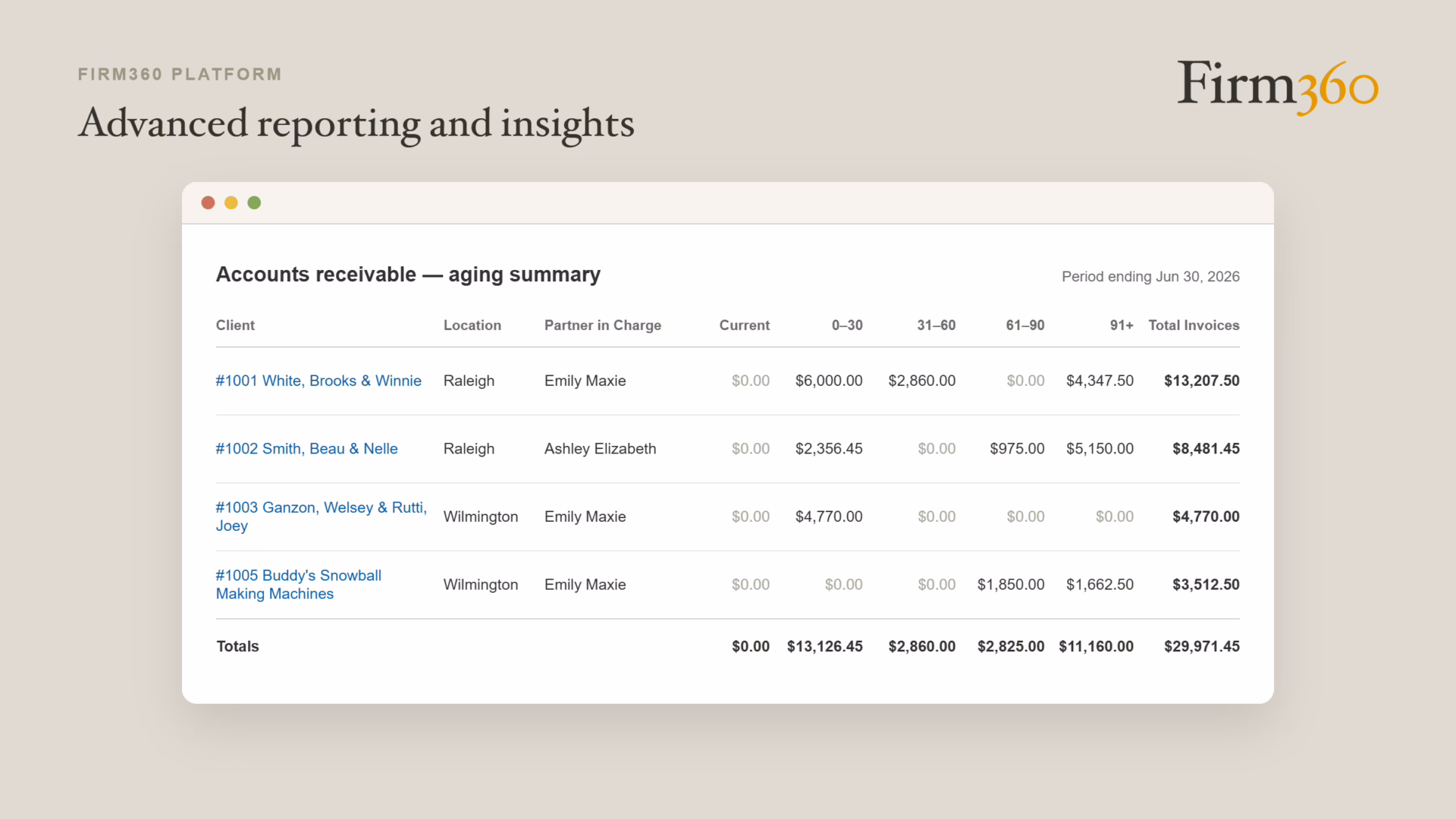The height and width of the screenshot is (819, 1456).
Task: Click the $2,356.45 amount
Action: [x=829, y=449]
